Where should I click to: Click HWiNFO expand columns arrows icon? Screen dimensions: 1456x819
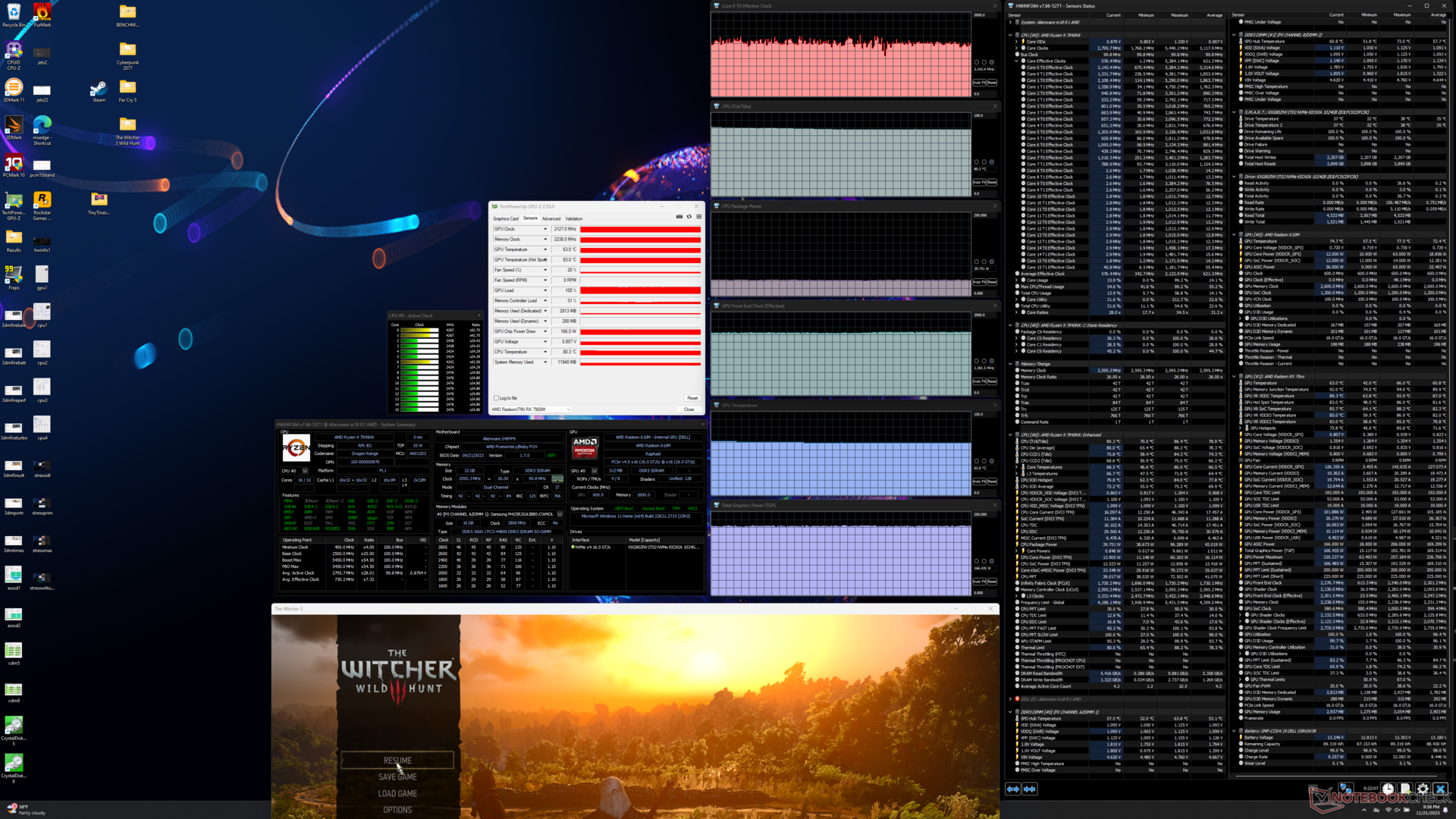coord(1013,789)
